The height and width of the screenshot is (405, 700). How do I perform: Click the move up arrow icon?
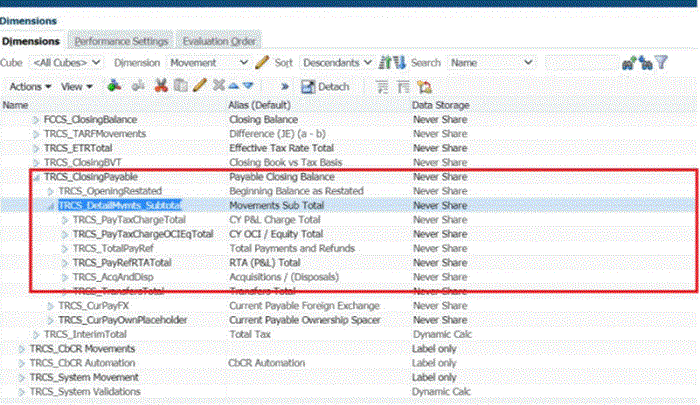point(233,86)
